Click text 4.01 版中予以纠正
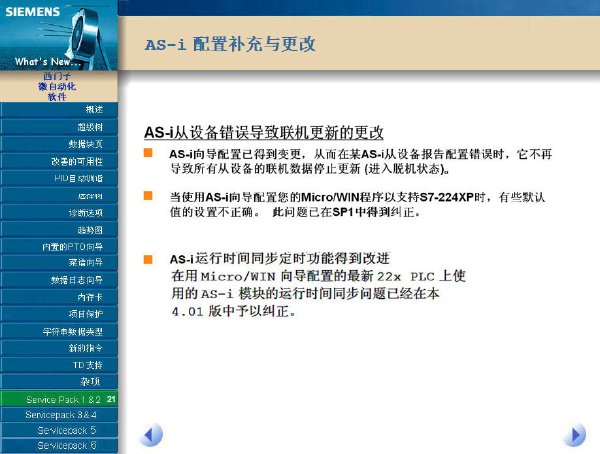Image resolution: width=600 pixels, height=454 pixels. [x=233, y=311]
